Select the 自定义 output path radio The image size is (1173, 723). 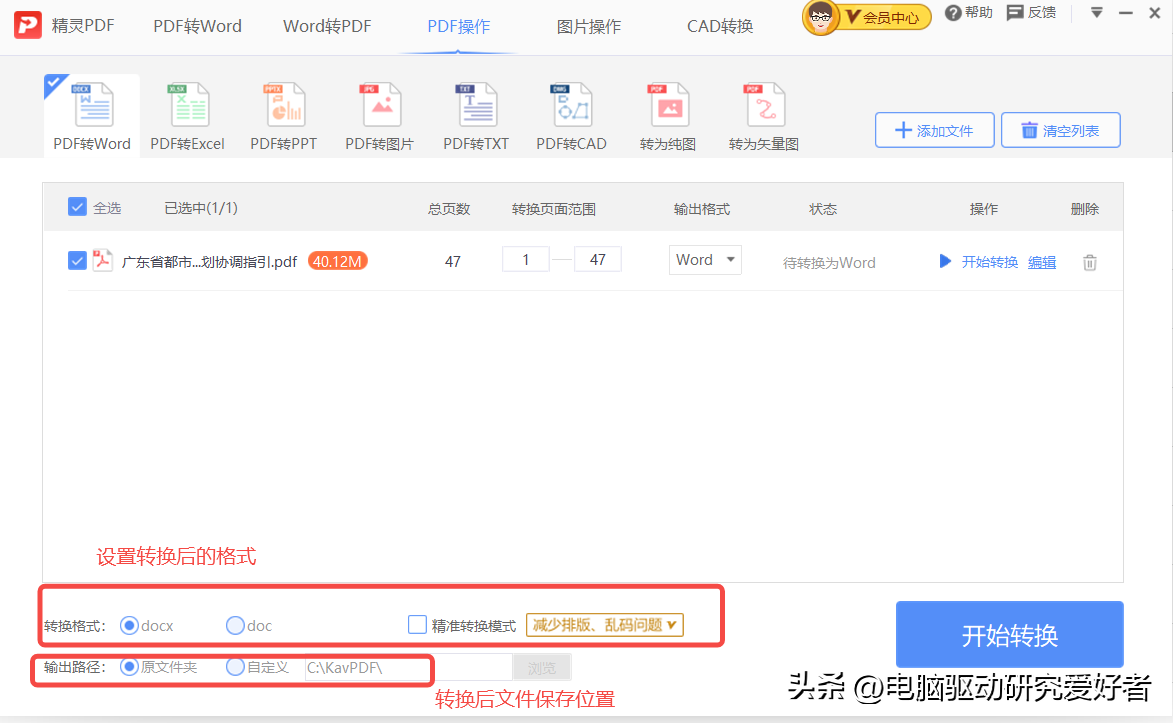(x=236, y=666)
